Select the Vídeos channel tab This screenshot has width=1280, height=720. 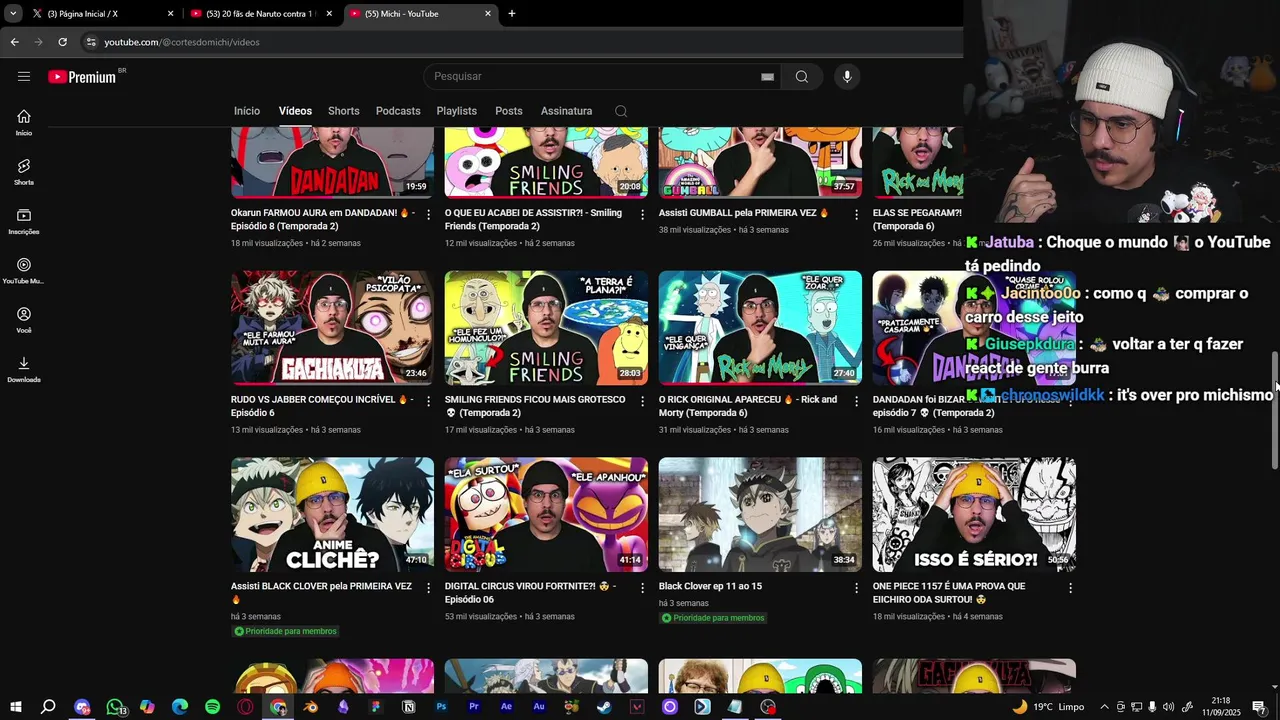point(295,111)
